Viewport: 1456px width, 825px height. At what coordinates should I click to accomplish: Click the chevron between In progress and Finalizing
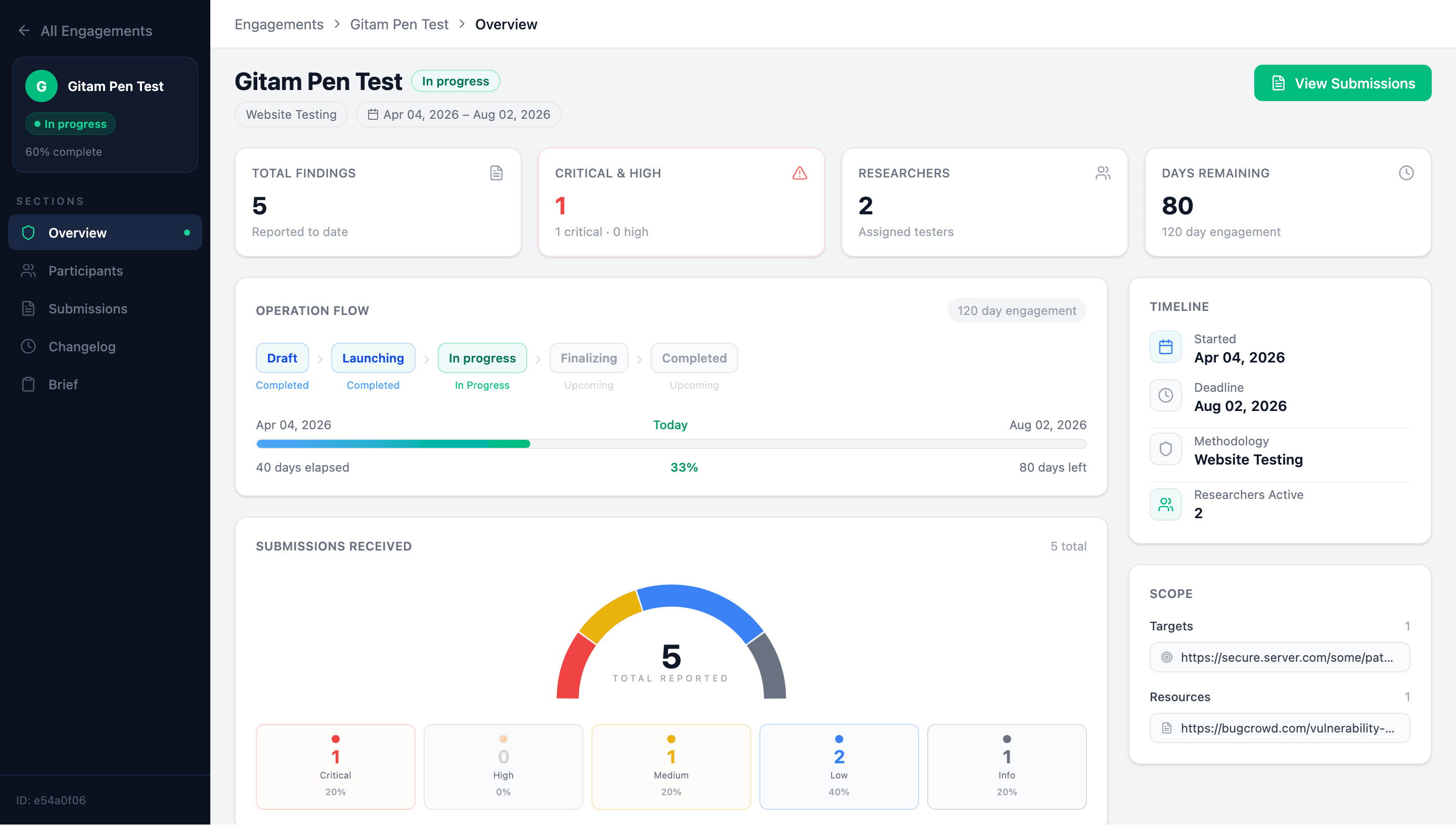pyautogui.click(x=538, y=359)
